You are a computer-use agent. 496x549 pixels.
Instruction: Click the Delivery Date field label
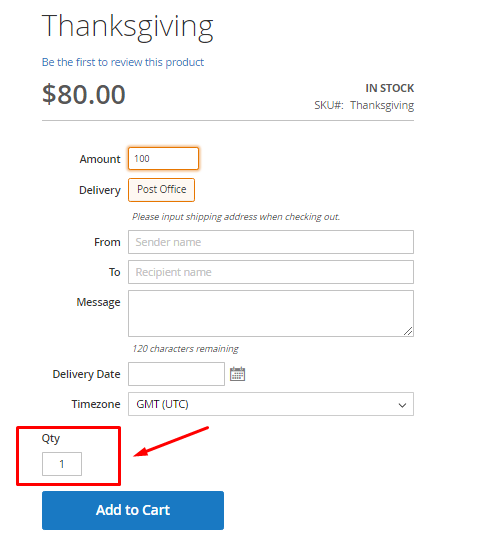[x=86, y=374]
